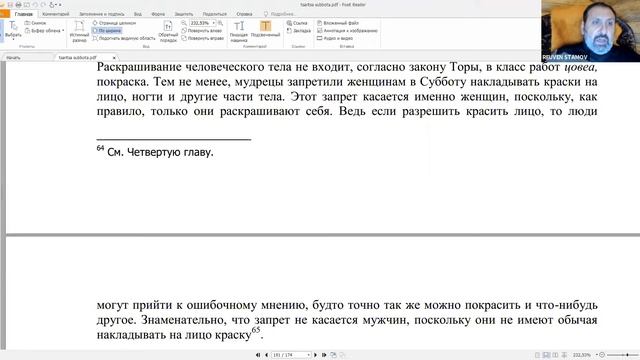Click the left navigation panel edge

pos(3,204)
